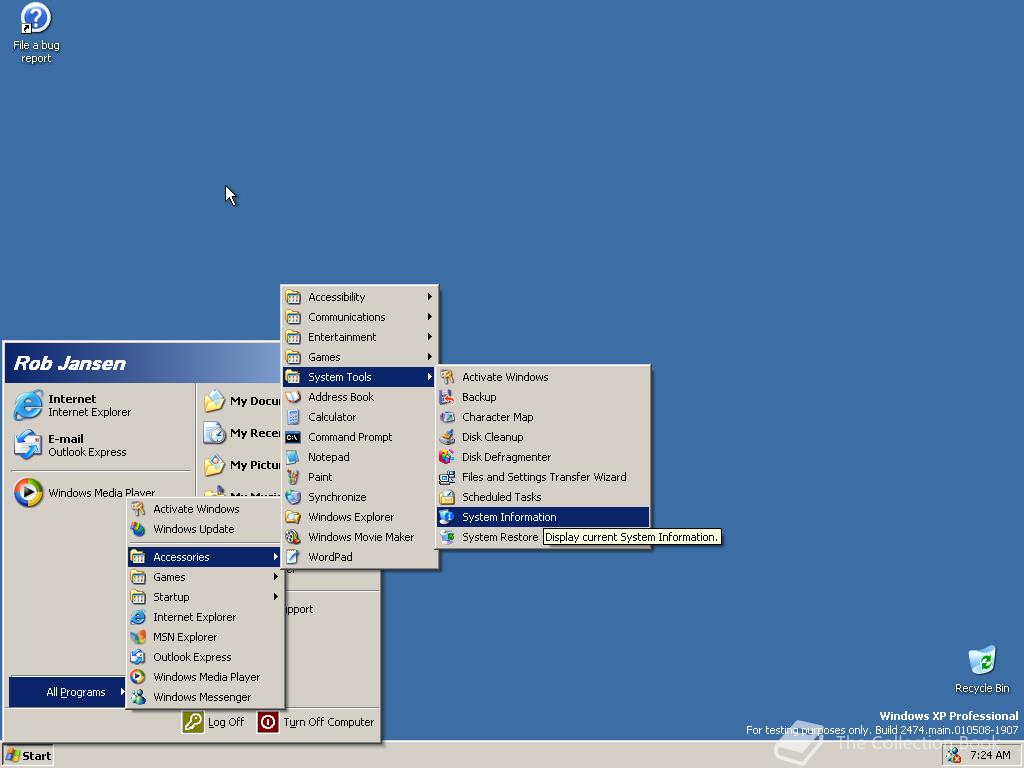The height and width of the screenshot is (768, 1024).
Task: Click the Character Map icon
Action: [x=447, y=417]
